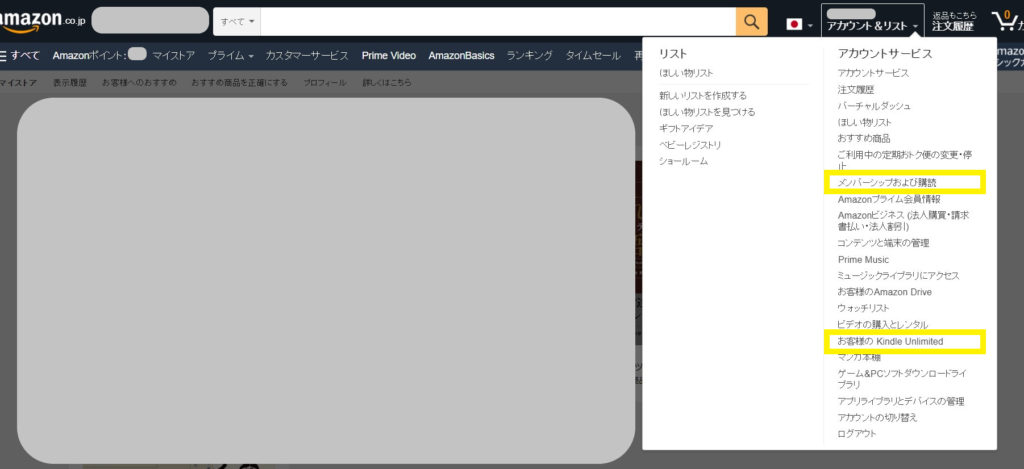The image size is (1024, 469).
Task: Open the hamburger すべて menu
Action: pos(20,56)
